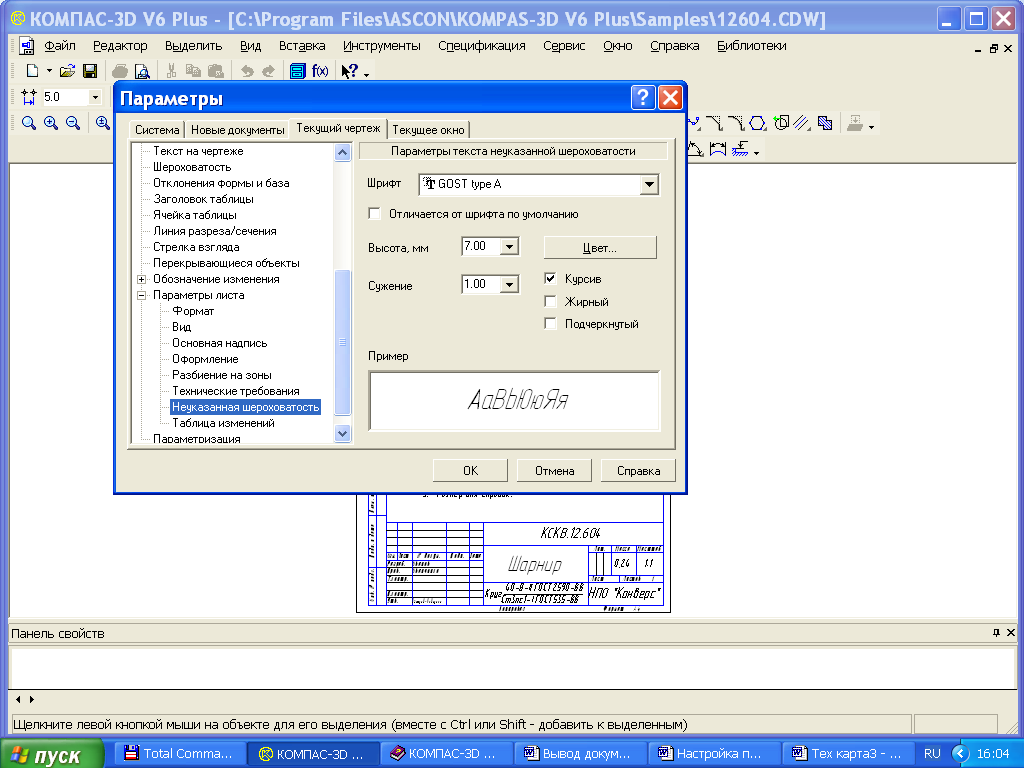This screenshot has height=768, width=1024.
Task: Open a file with the folder icon
Action: pos(68,71)
